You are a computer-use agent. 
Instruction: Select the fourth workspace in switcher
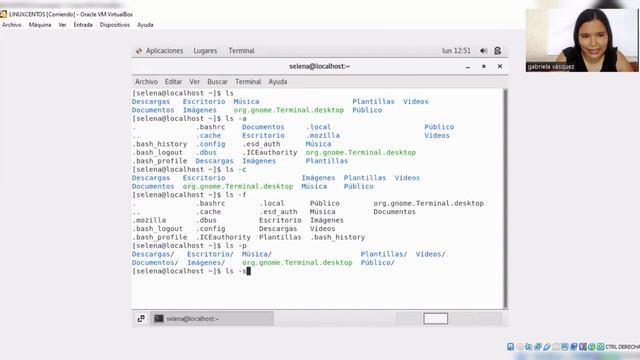[489, 318]
